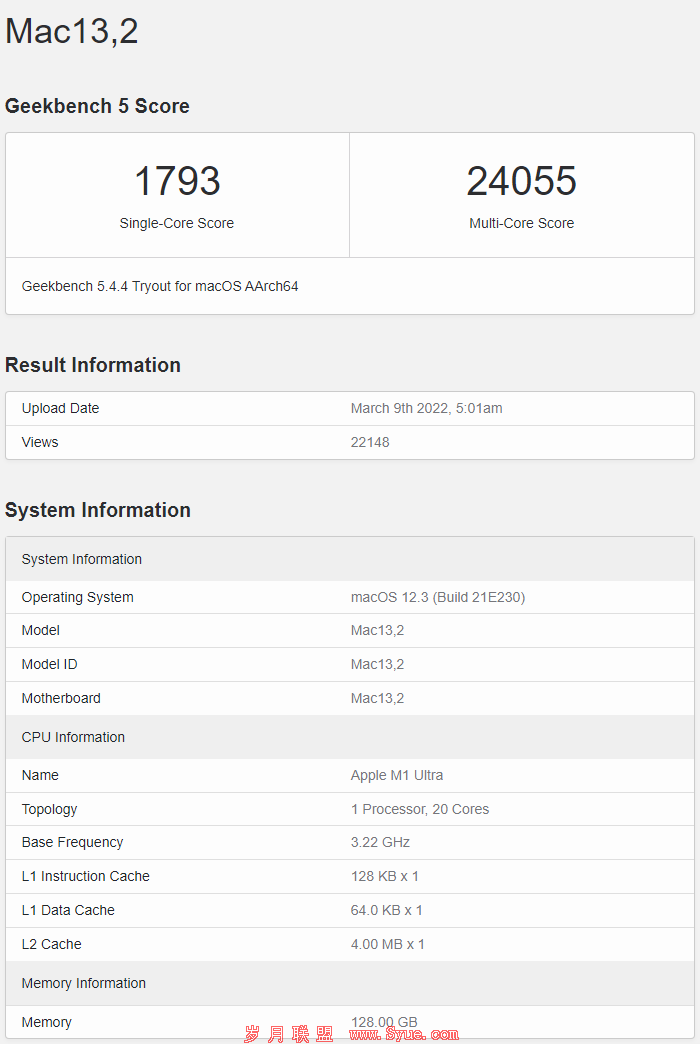Select the Upload Date label
700x1044 pixels.
[x=60, y=408]
